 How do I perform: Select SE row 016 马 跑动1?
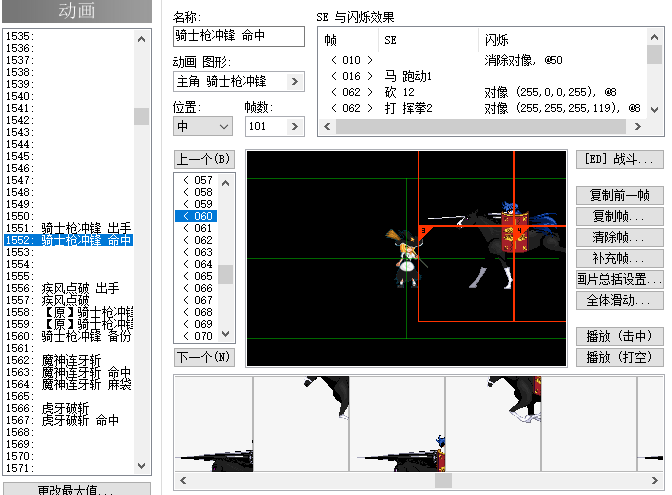pyautogui.click(x=482, y=76)
